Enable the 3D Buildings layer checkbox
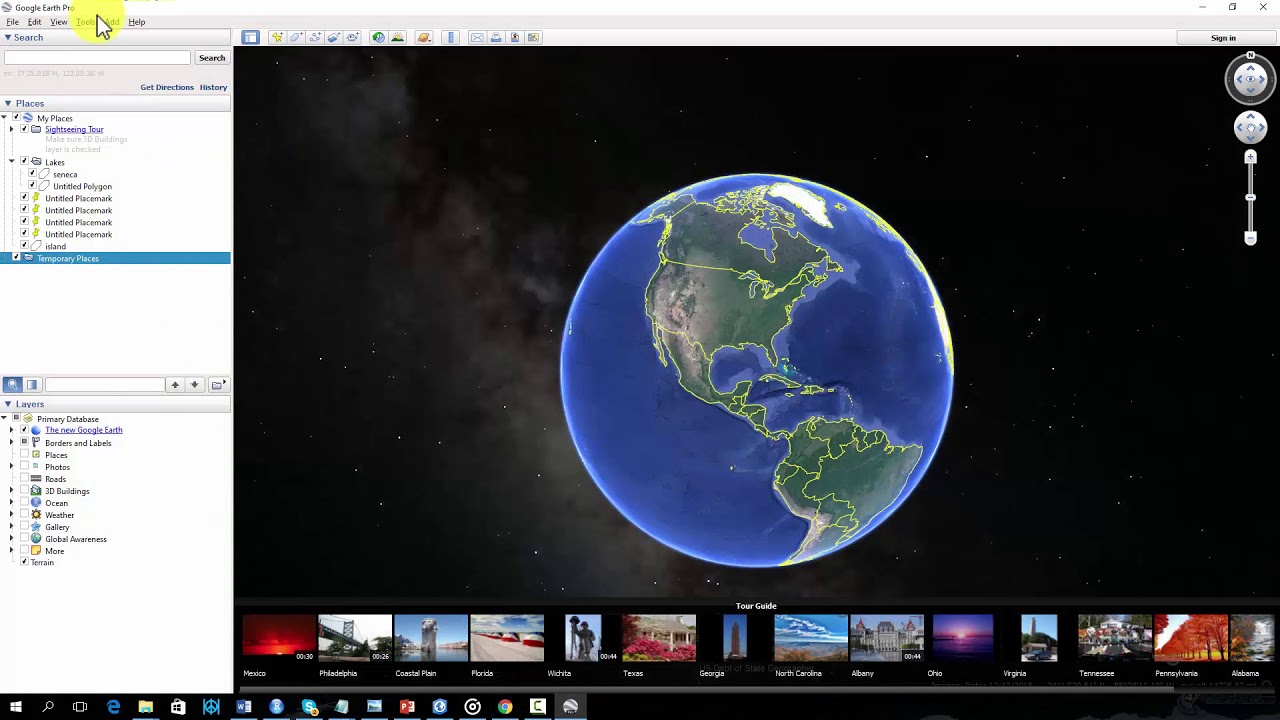 24,491
